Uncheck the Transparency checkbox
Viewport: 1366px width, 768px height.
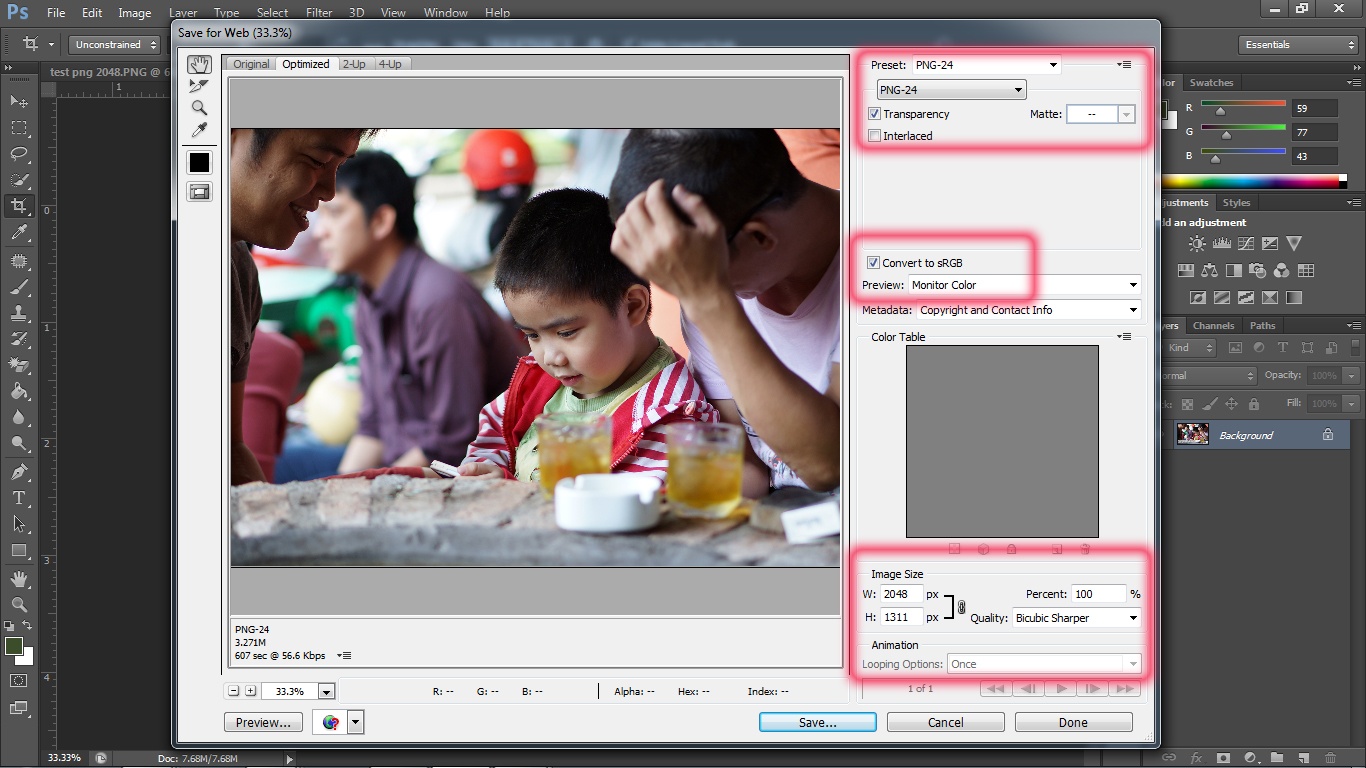coord(875,114)
